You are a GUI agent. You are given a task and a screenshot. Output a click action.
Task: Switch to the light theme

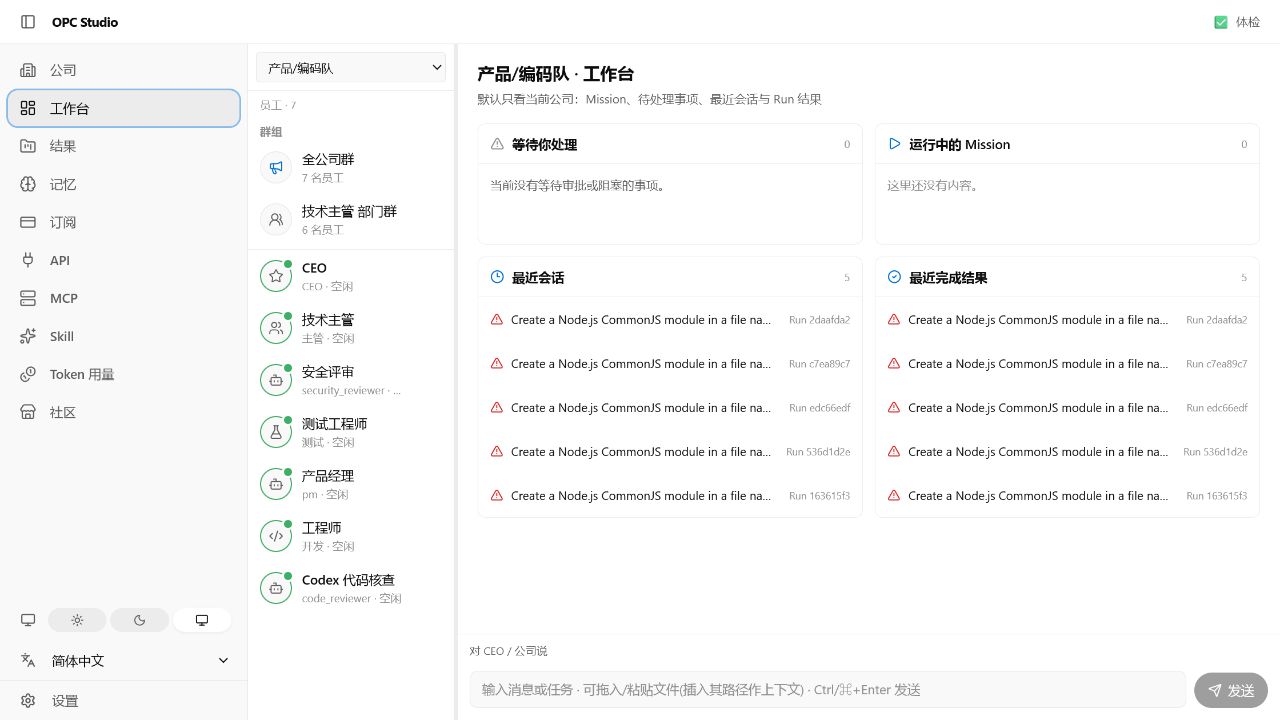[x=78, y=620]
